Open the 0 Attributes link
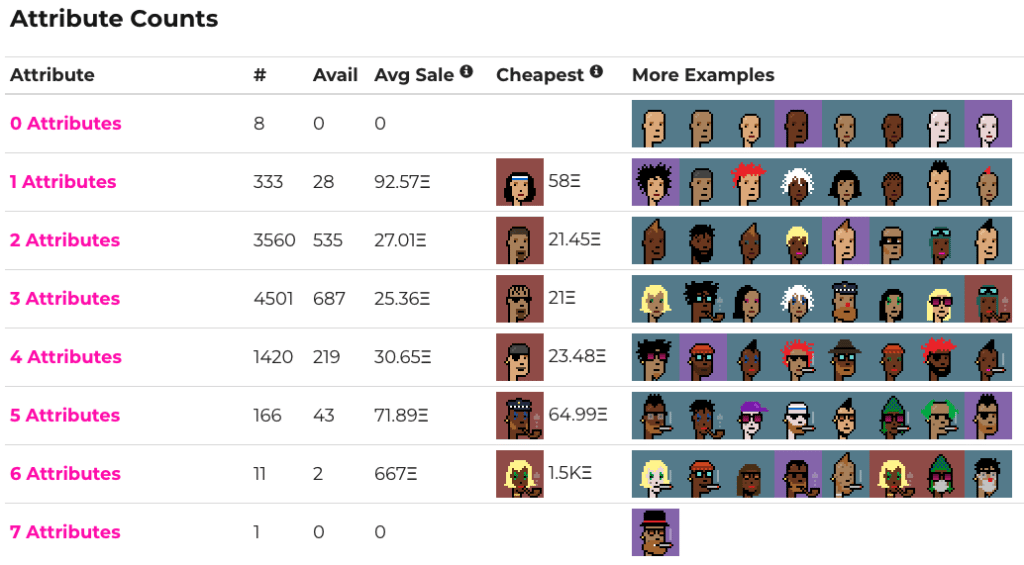Screen dimensions: 1024x565 coord(66,123)
